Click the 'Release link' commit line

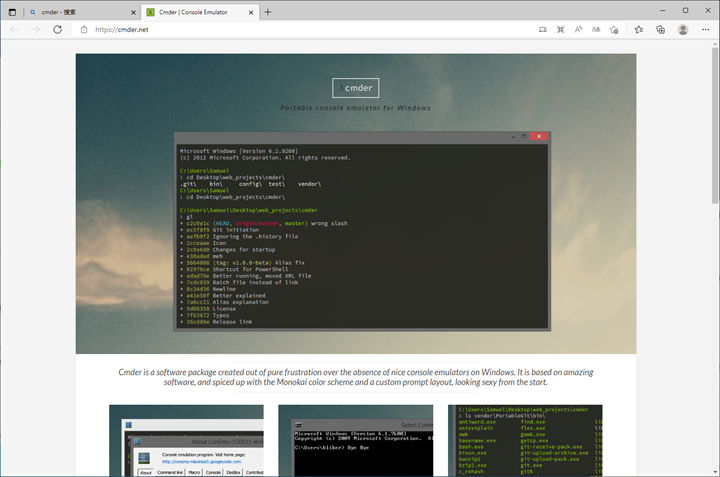click(216, 322)
